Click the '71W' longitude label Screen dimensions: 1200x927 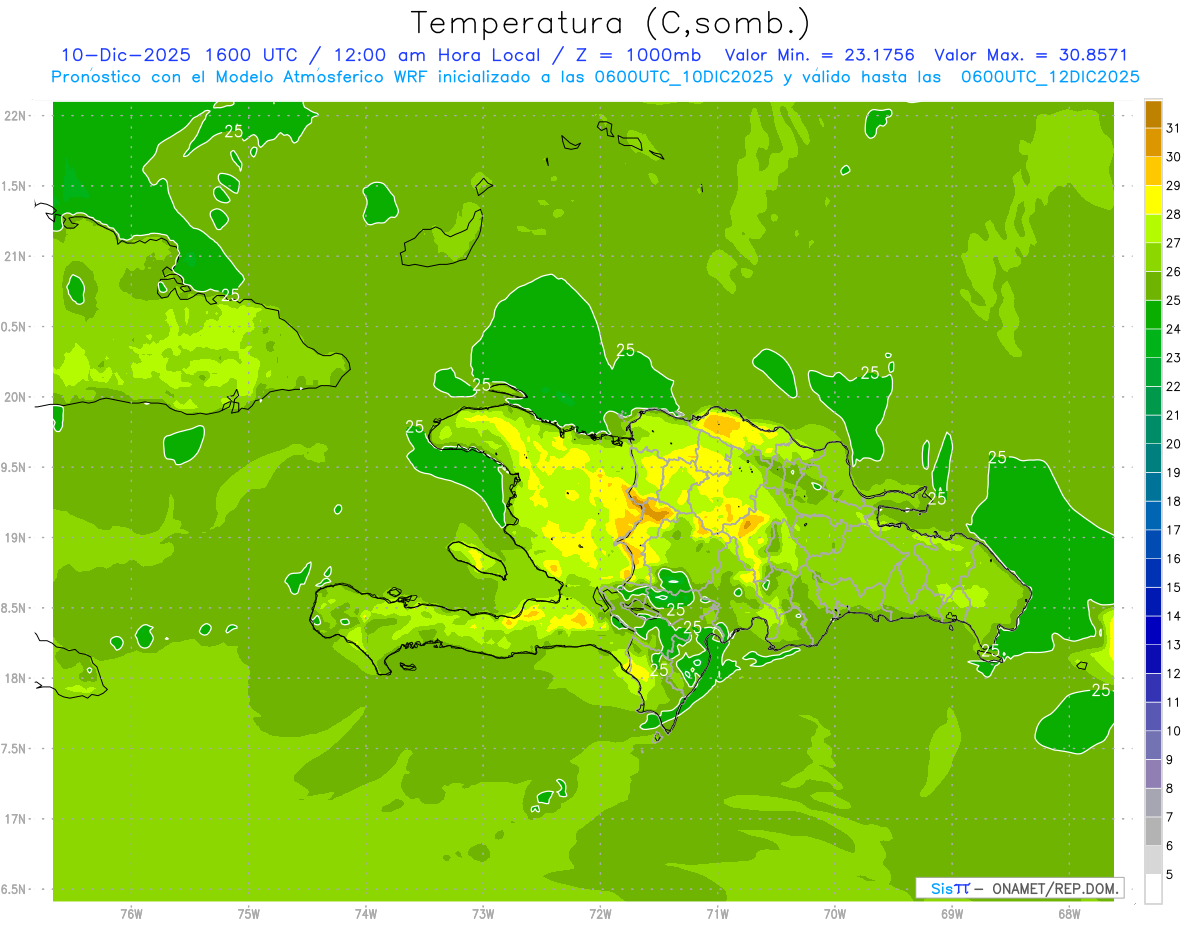point(717,913)
